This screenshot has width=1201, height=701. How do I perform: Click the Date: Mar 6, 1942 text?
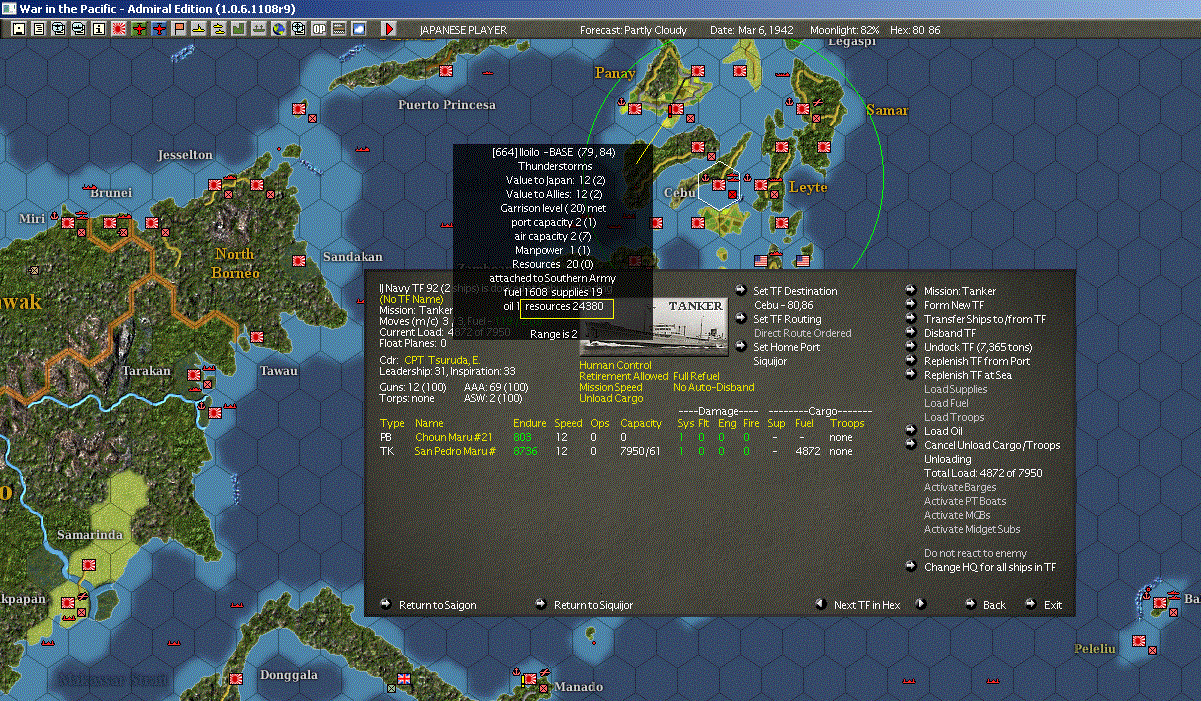[x=752, y=30]
